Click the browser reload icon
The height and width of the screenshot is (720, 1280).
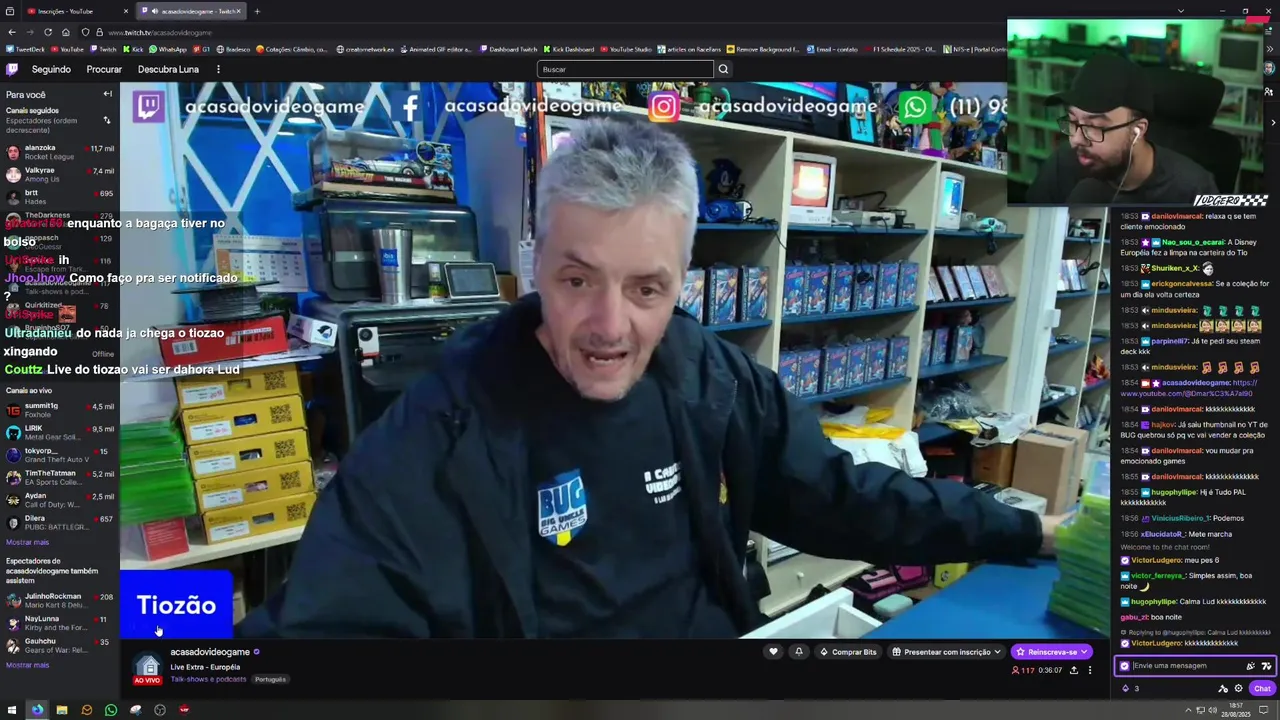point(48,32)
